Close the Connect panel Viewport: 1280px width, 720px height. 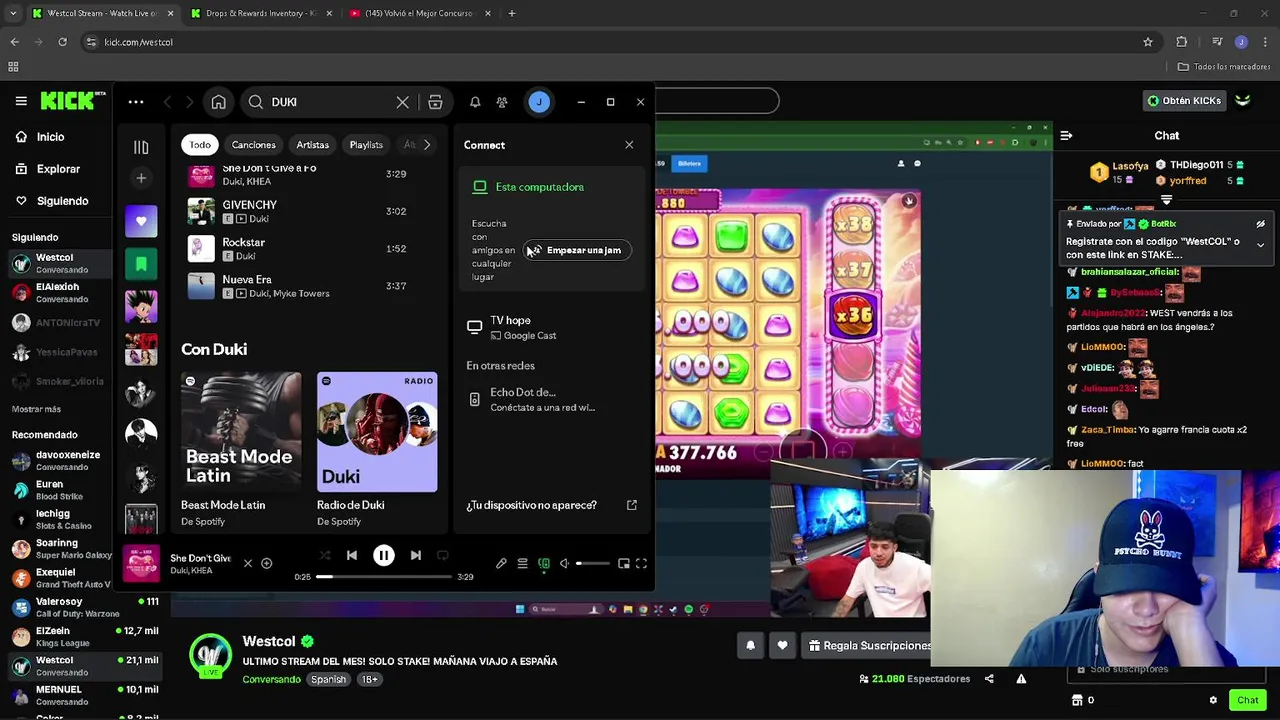629,145
